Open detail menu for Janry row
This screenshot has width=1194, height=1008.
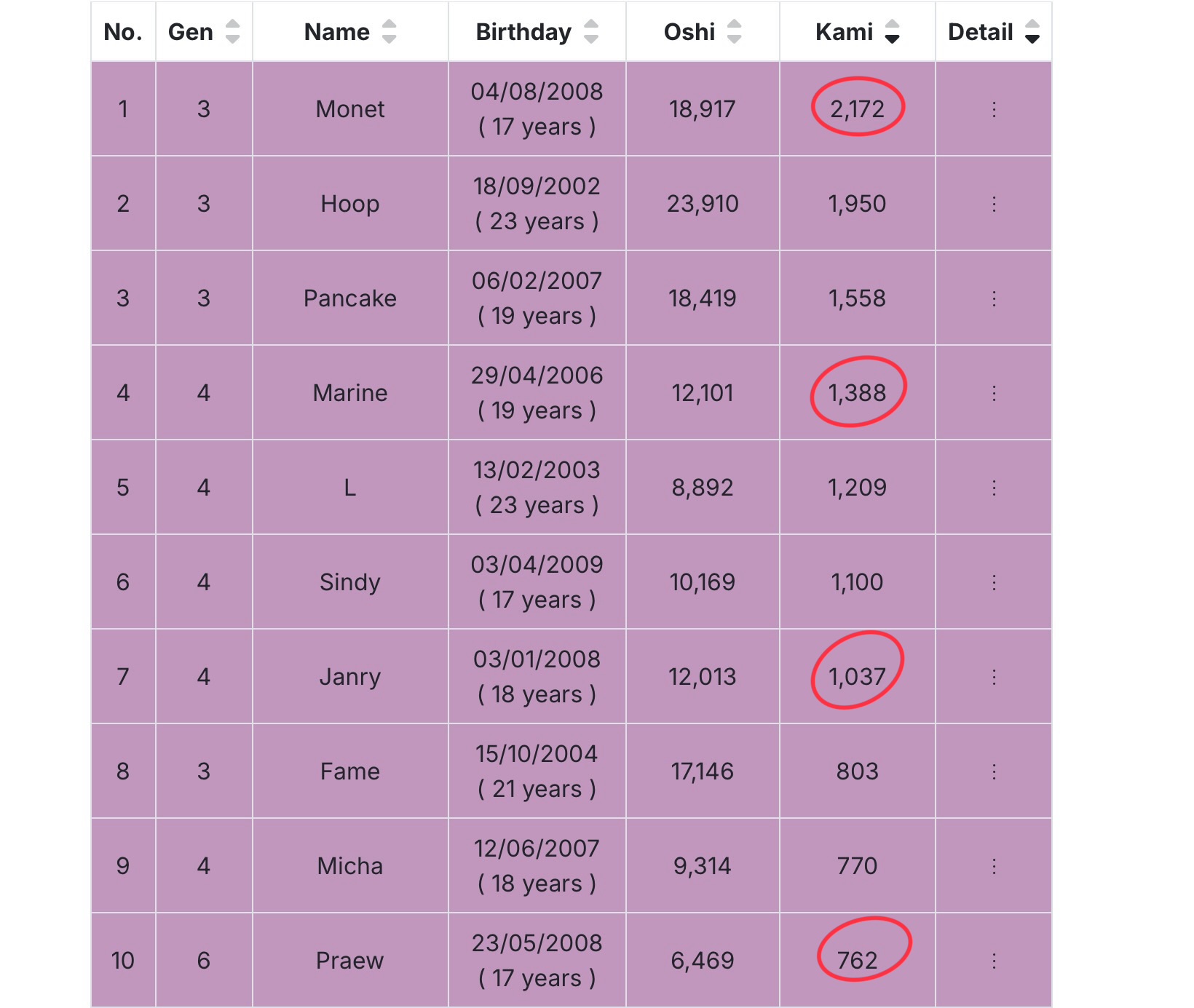994,677
